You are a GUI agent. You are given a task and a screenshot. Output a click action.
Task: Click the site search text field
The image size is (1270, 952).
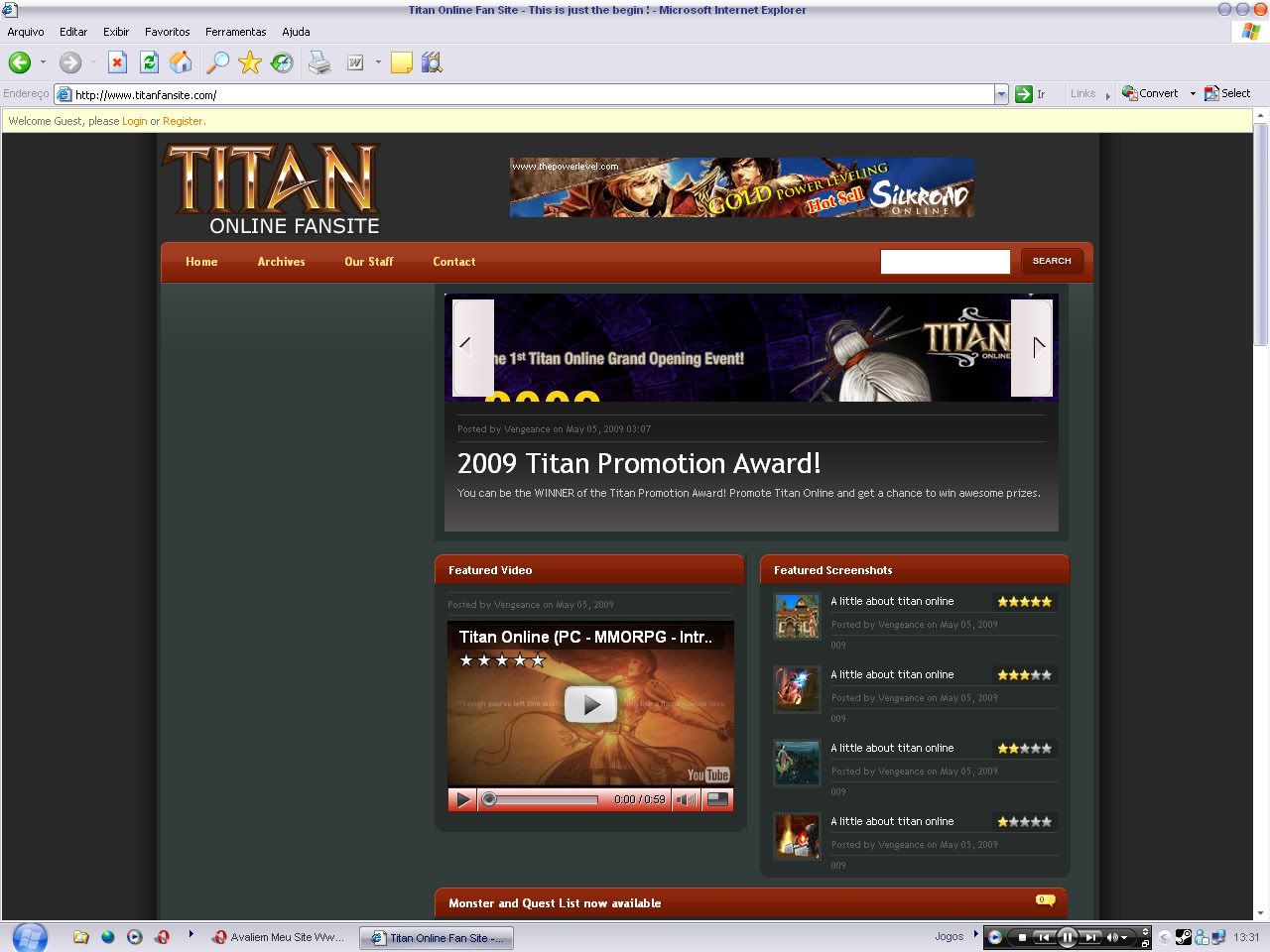coord(945,261)
